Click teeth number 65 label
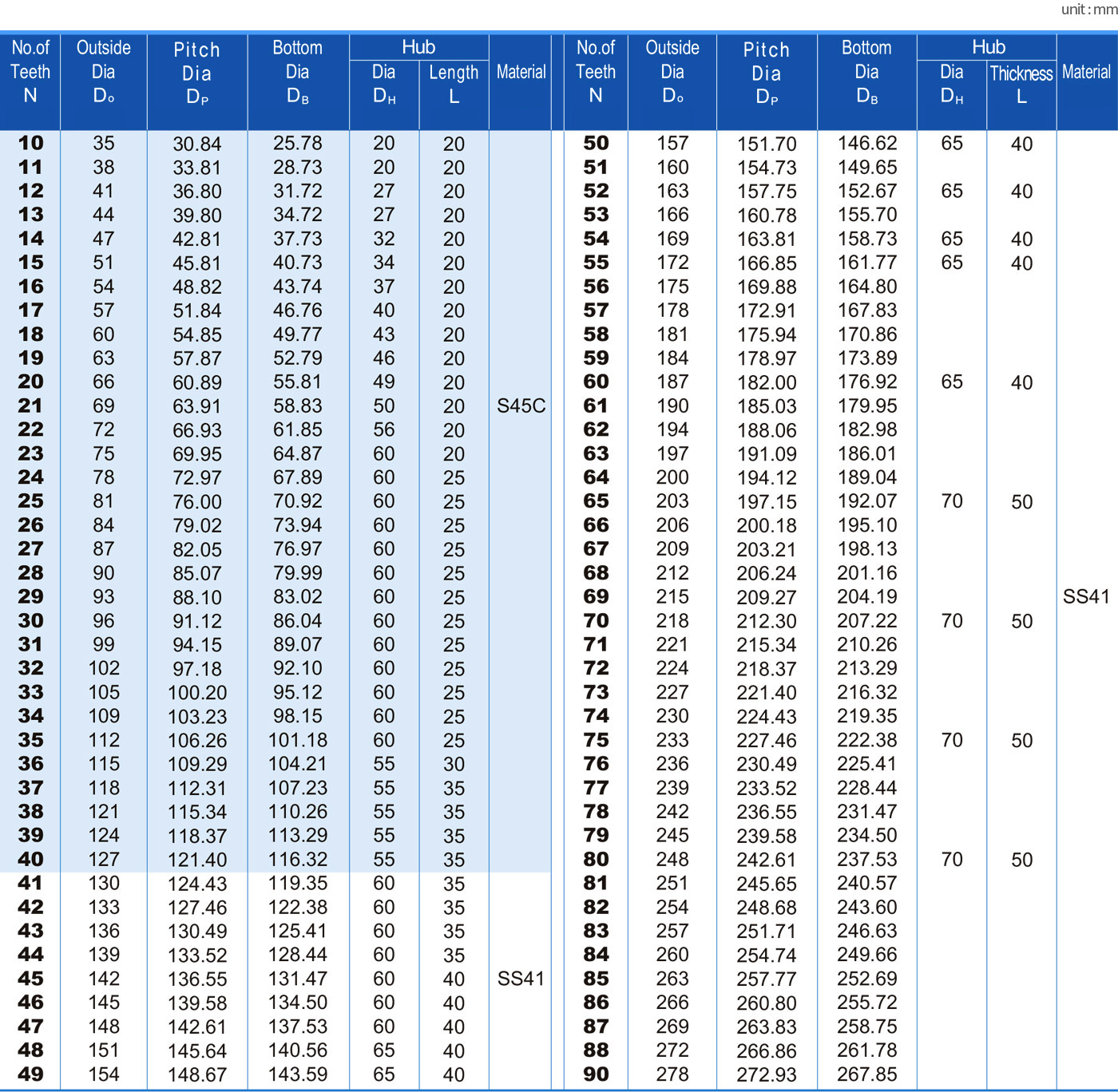The image size is (1118, 1092). point(596,501)
